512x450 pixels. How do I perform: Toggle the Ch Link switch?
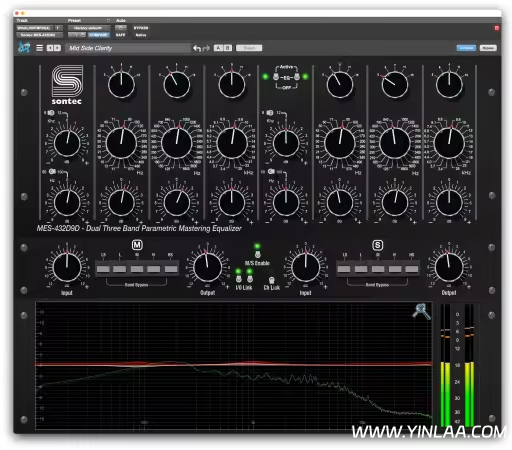pos(272,280)
